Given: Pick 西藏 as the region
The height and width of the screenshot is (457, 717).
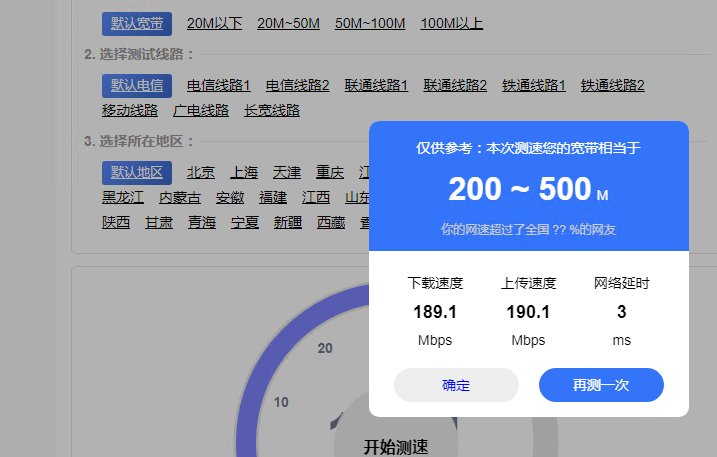Looking at the screenshot, I should click(x=331, y=223).
